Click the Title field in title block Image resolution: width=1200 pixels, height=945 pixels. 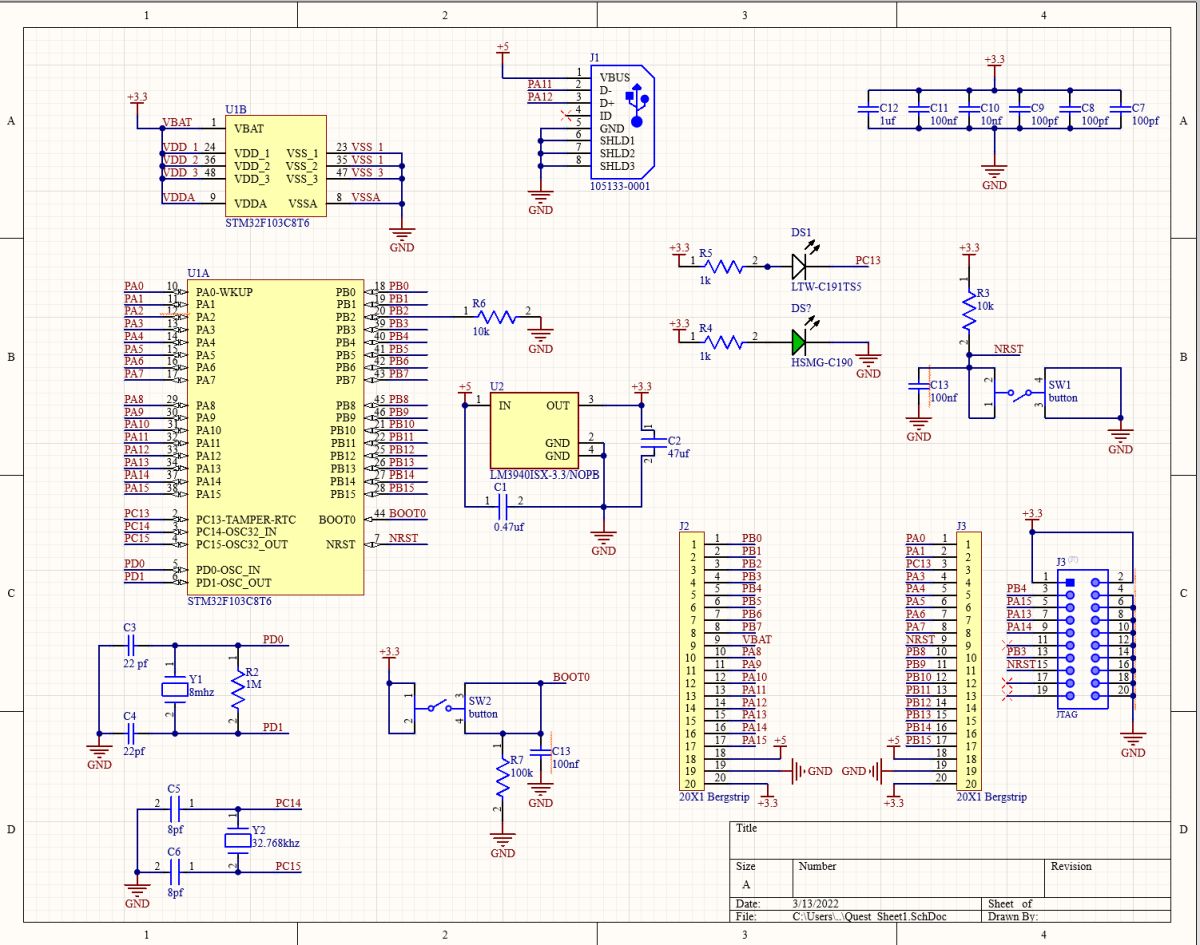pos(950,839)
